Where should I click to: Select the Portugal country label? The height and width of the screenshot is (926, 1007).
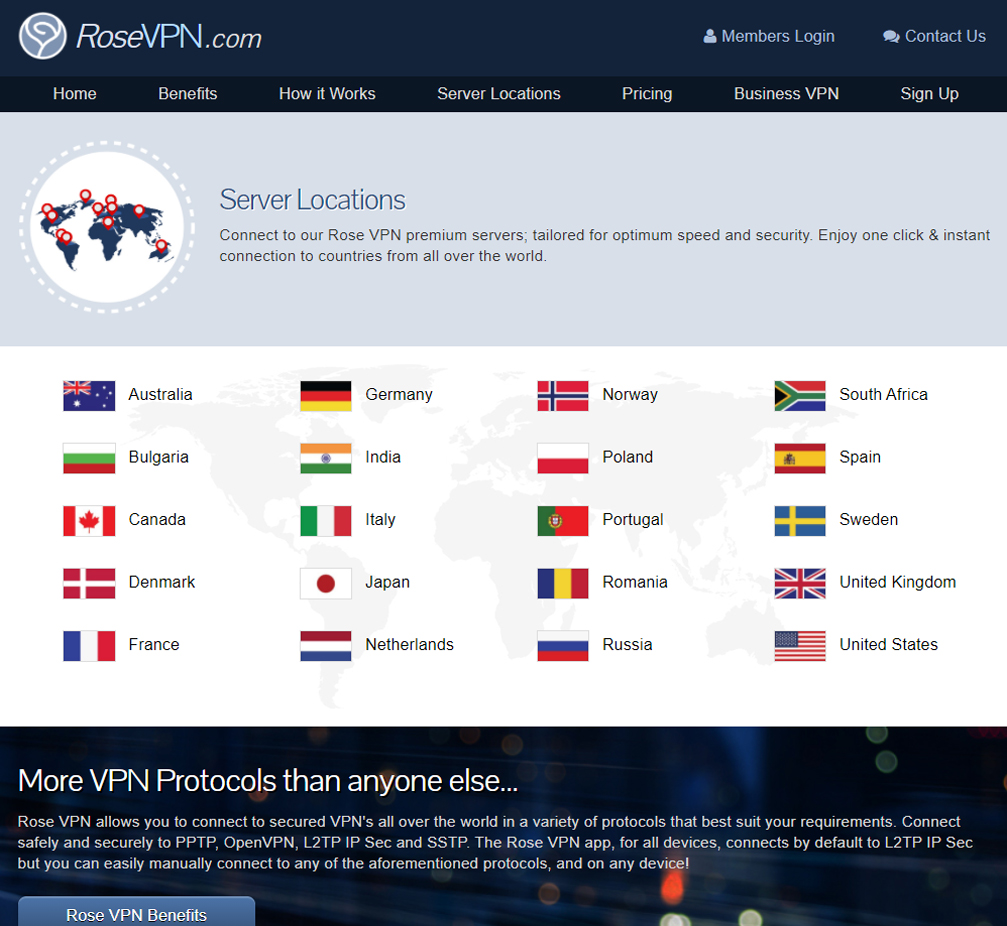(633, 520)
